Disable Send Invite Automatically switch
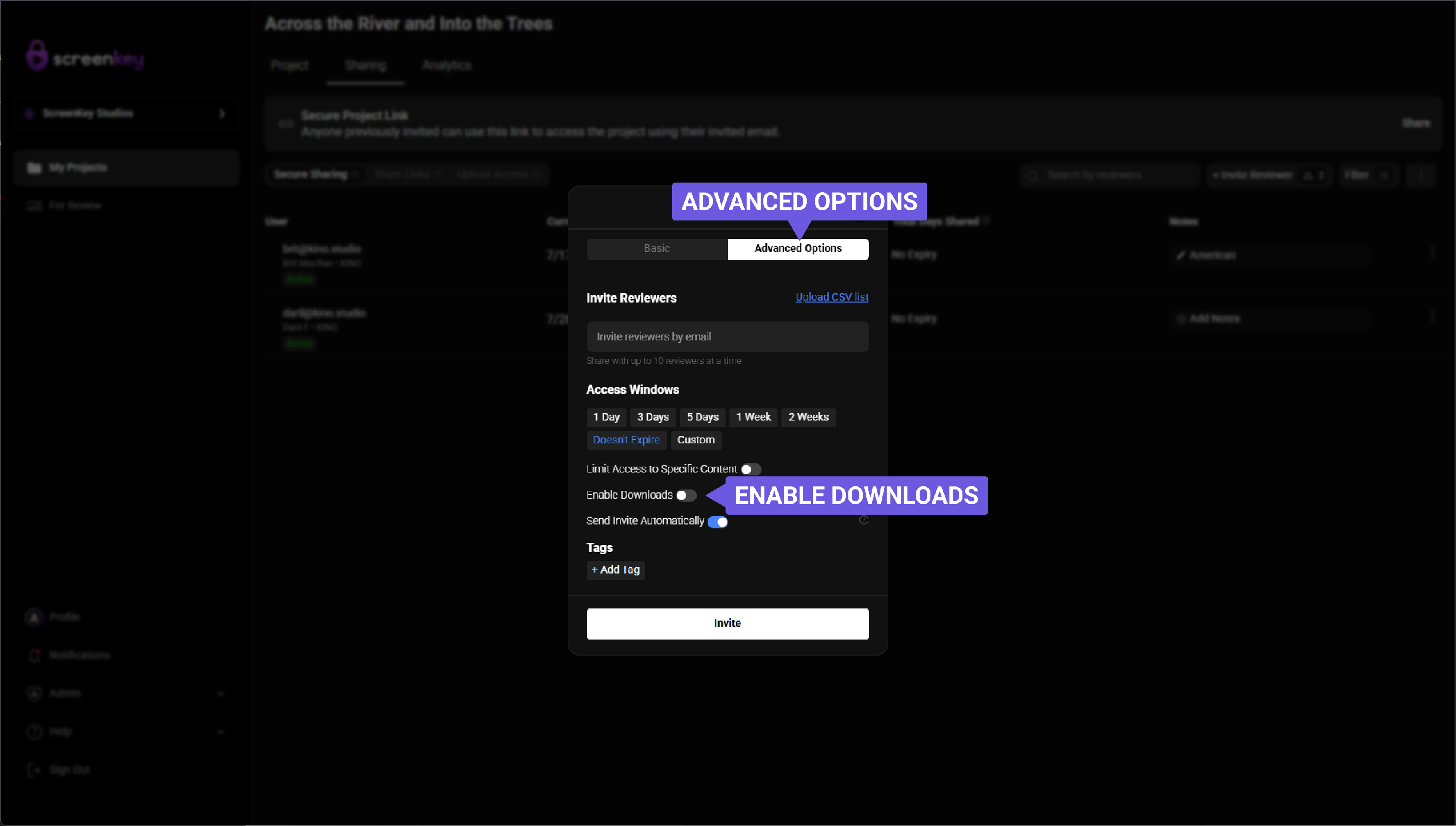The image size is (1456, 826). coord(718,522)
